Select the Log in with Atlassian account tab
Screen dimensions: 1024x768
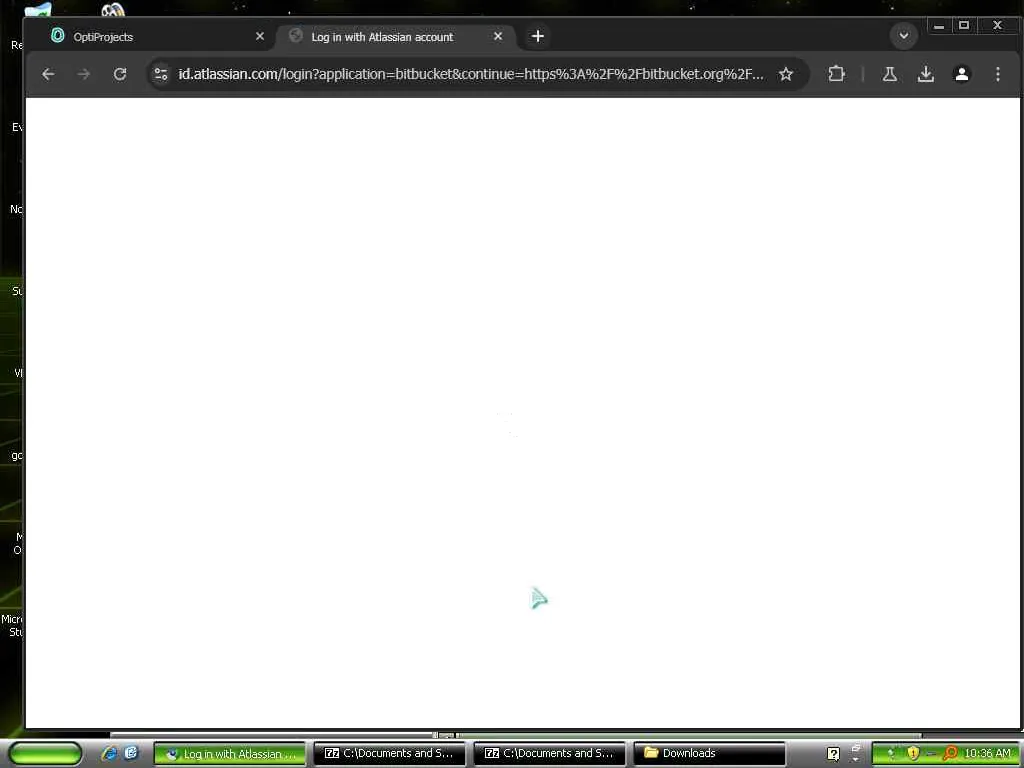coord(394,37)
